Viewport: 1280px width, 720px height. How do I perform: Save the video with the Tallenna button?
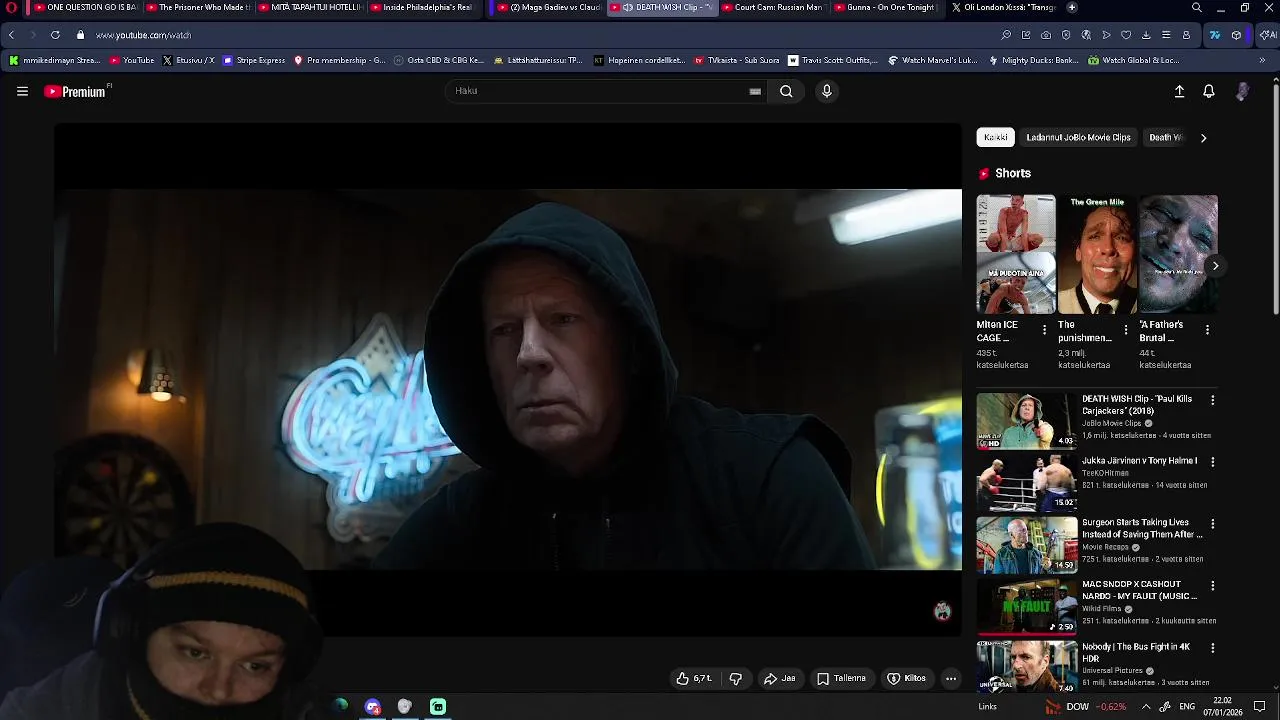tap(841, 678)
